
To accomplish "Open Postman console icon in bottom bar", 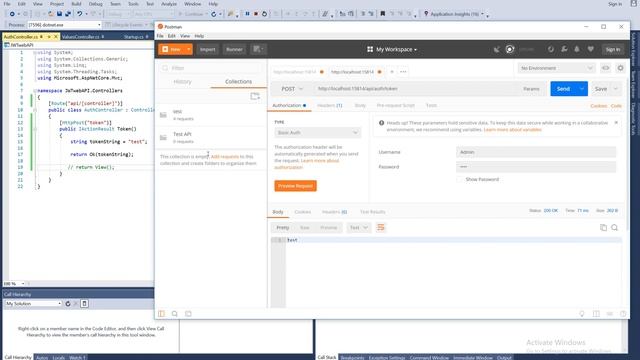I will [188, 314].
